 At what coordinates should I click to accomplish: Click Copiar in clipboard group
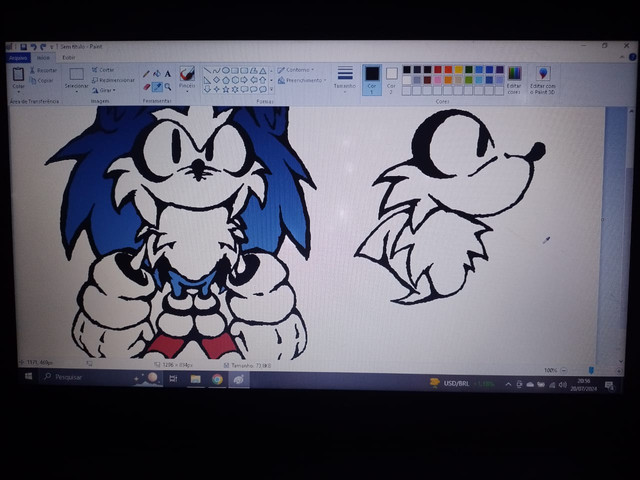42,80
